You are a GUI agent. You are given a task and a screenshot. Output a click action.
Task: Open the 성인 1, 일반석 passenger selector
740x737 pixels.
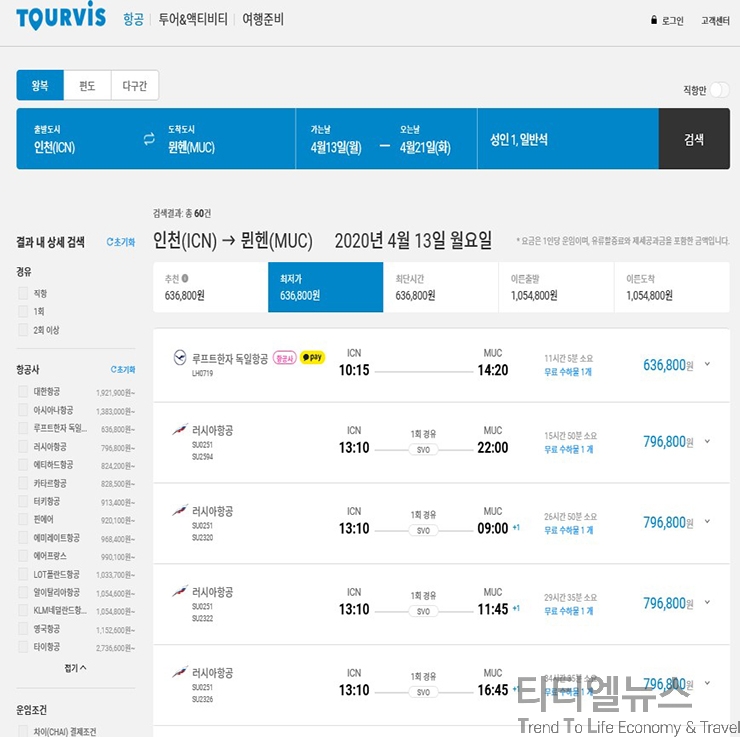point(568,139)
